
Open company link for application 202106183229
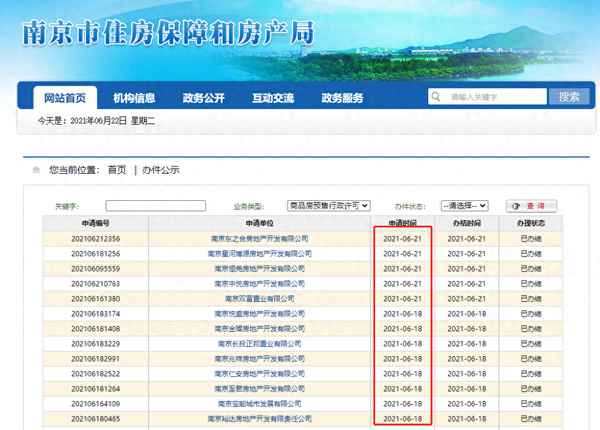coord(259,344)
